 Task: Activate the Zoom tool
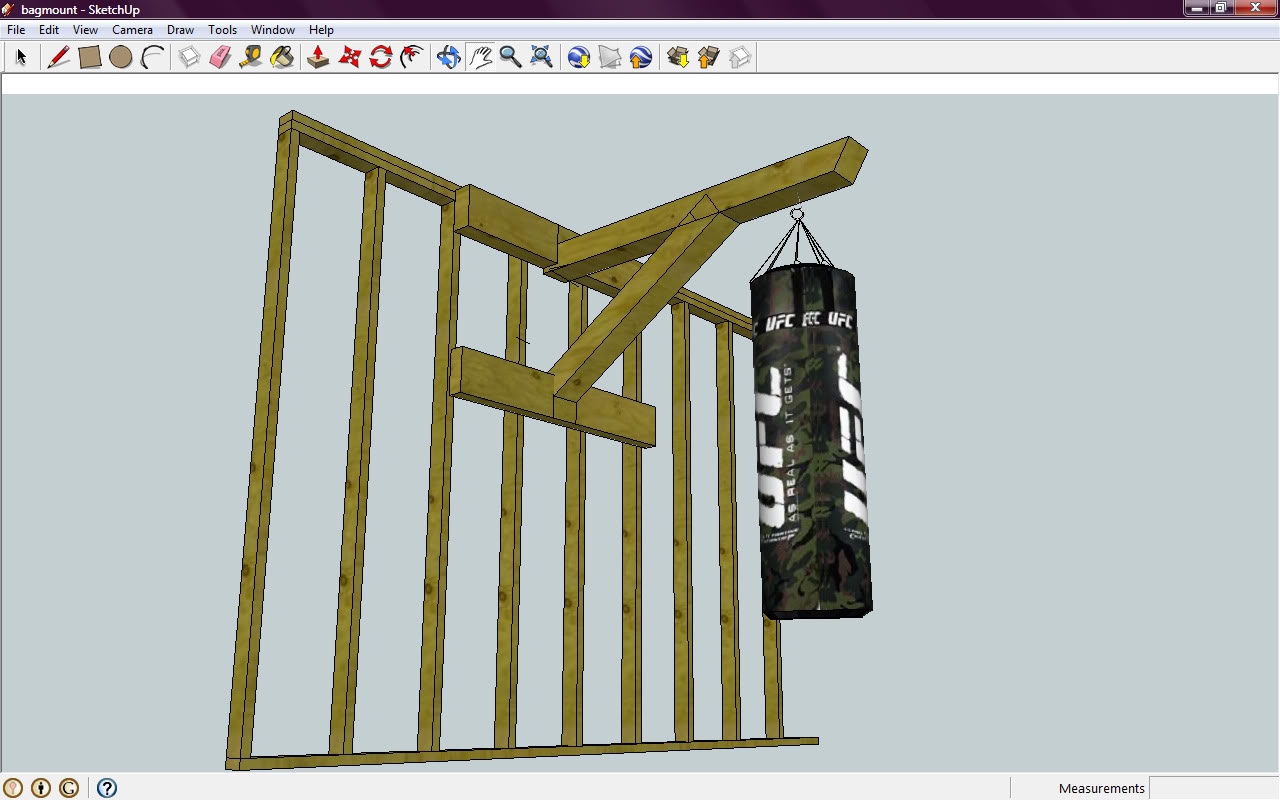click(511, 57)
